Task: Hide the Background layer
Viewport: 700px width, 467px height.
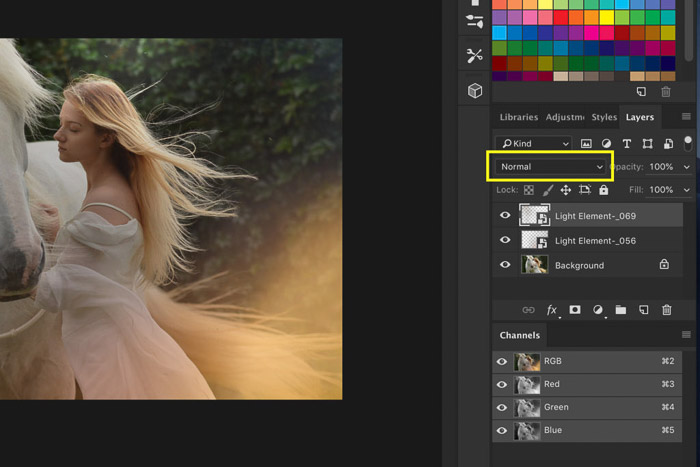Action: pos(505,264)
